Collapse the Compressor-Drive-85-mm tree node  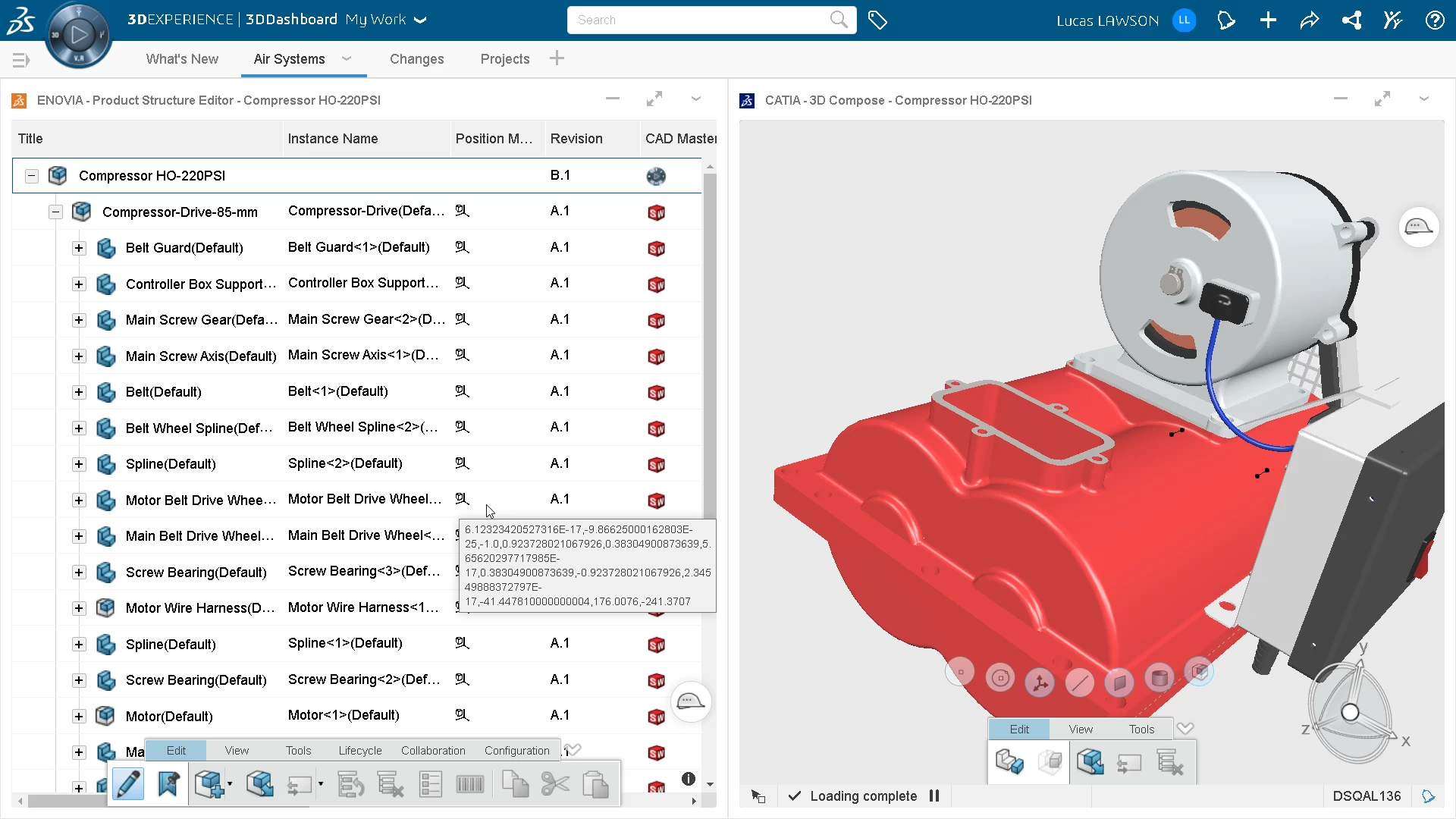55,212
